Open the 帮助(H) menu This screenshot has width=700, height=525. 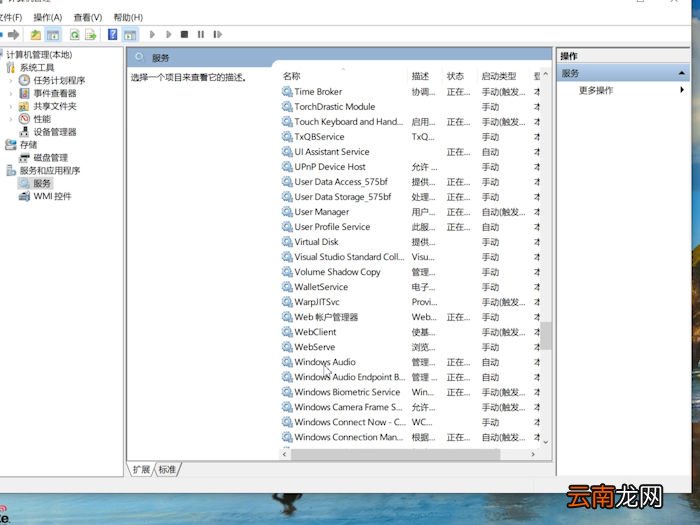coord(128,17)
